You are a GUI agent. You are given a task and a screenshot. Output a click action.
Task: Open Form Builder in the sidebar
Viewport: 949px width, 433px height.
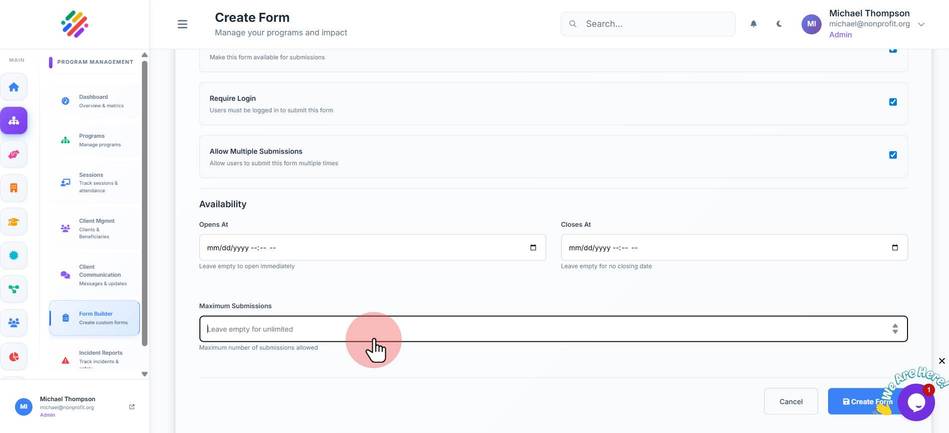[x=94, y=318]
